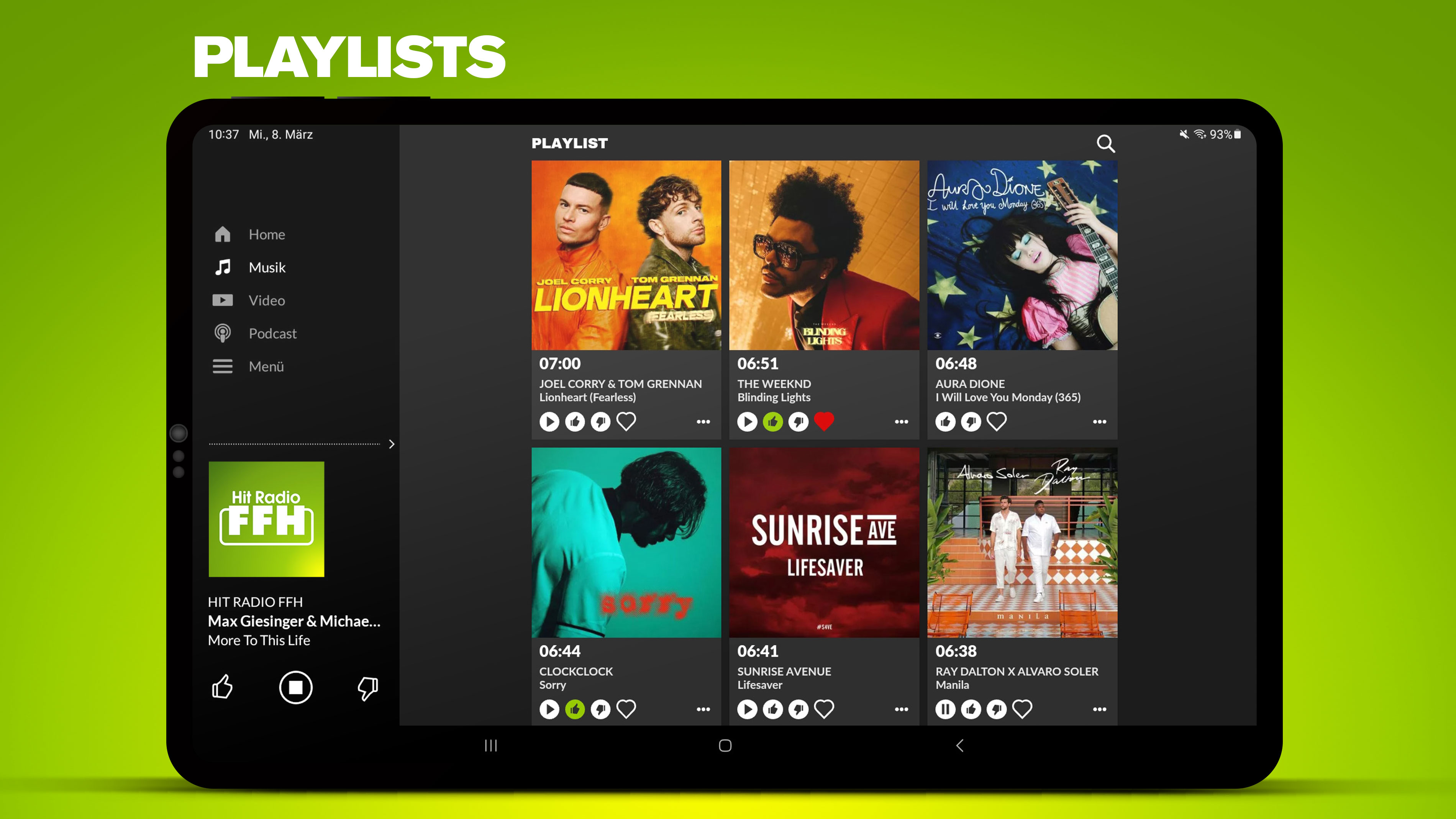Open playlist search magnifier icon
1456x819 pixels.
coord(1105,144)
